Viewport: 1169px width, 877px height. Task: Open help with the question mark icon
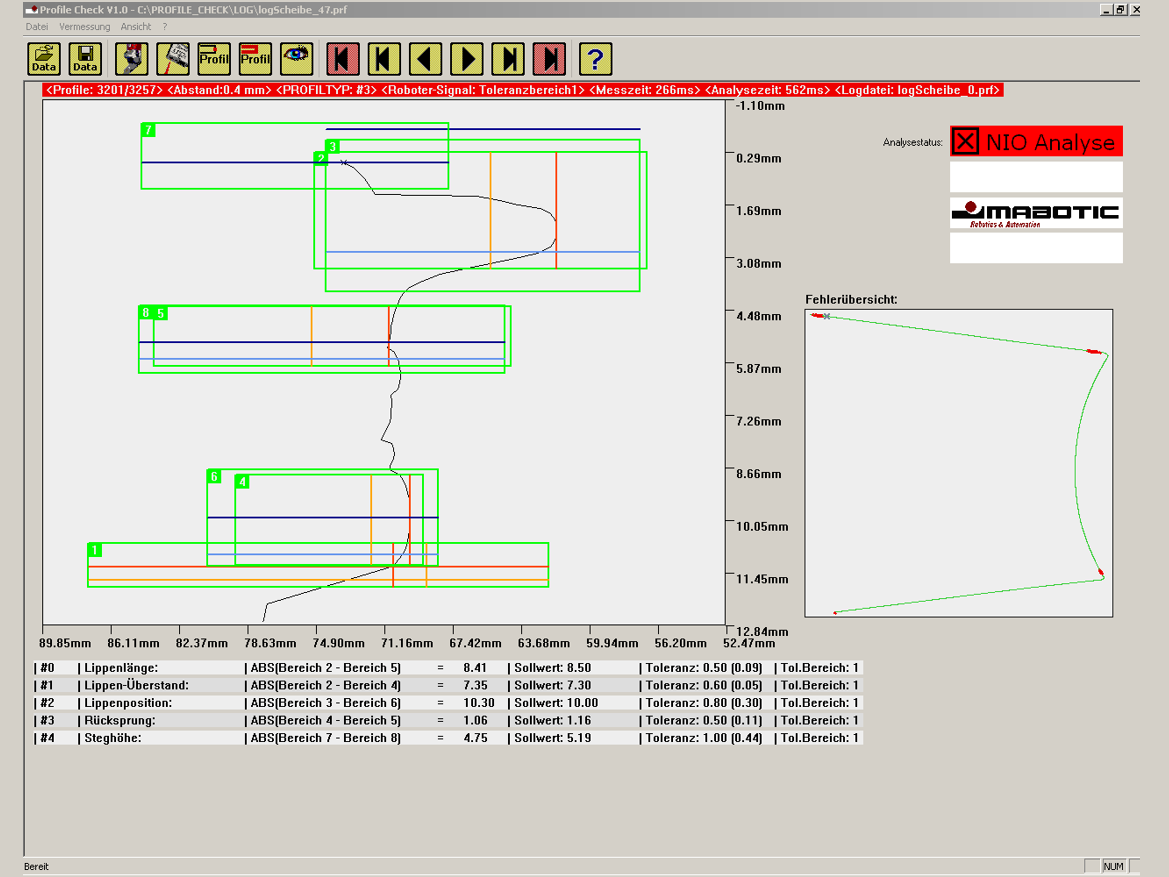click(x=595, y=59)
